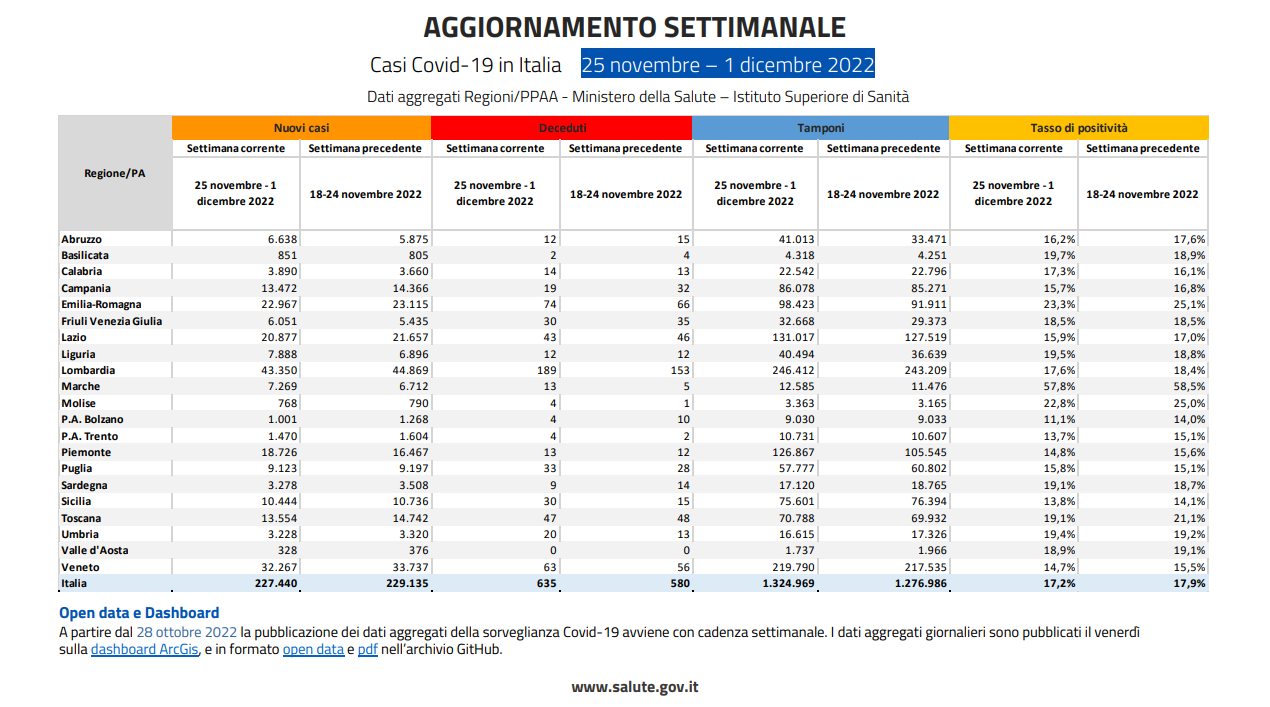
Task: Open the "28 ottobre 2022" link
Action: coord(187,632)
